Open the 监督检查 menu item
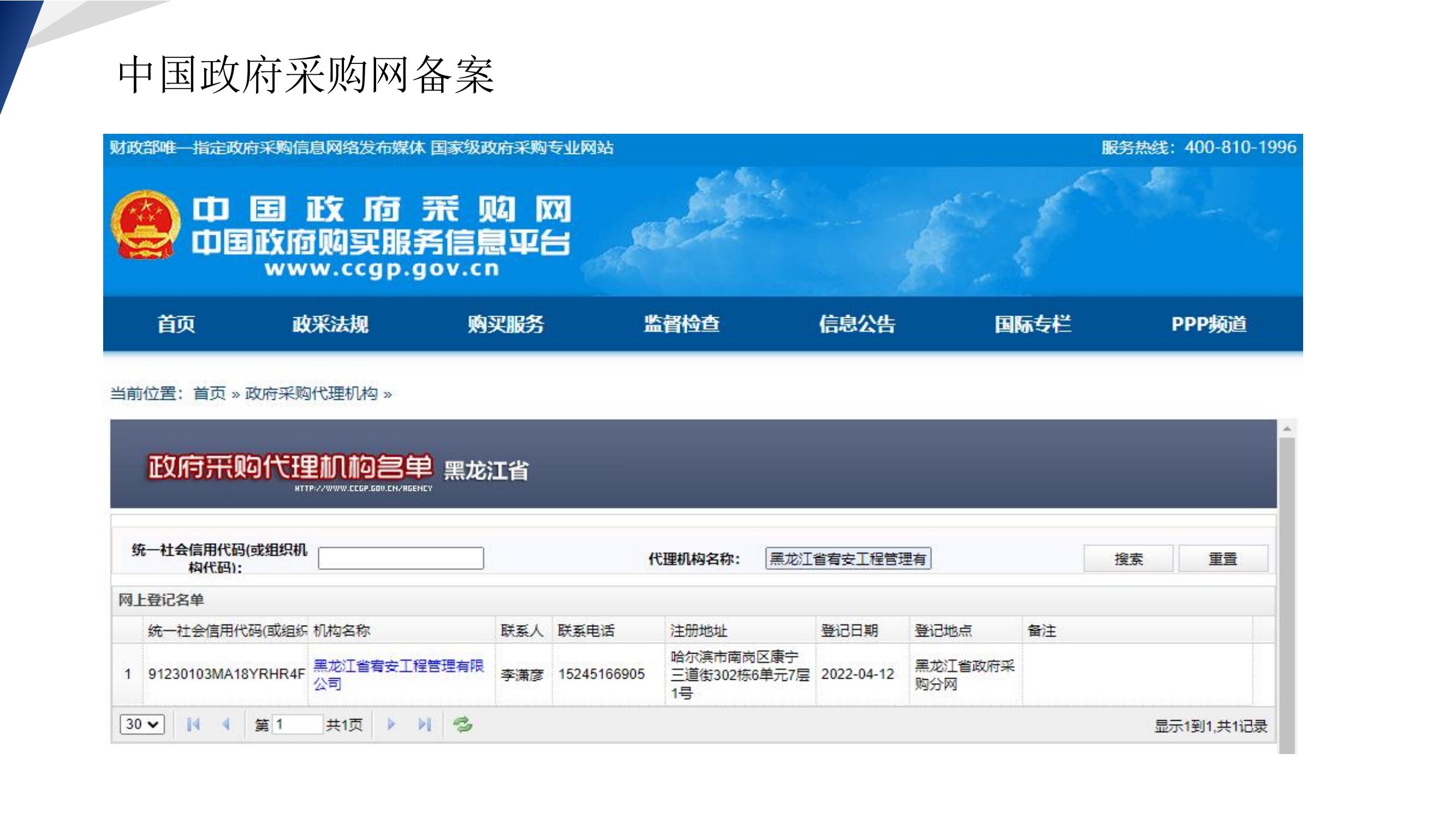 (682, 324)
